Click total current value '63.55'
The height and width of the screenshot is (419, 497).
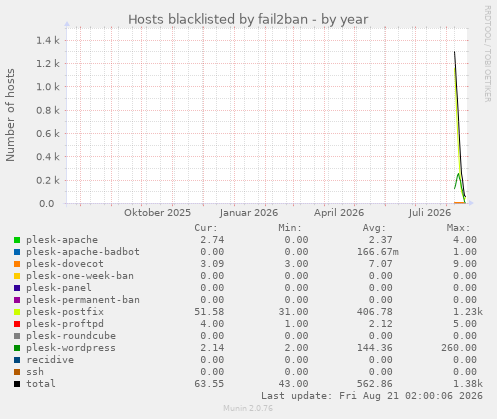tap(209, 384)
